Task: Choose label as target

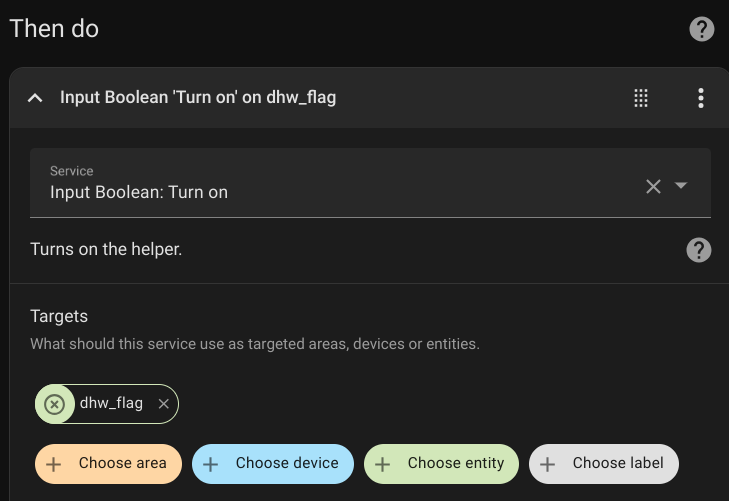Action: [618, 464]
